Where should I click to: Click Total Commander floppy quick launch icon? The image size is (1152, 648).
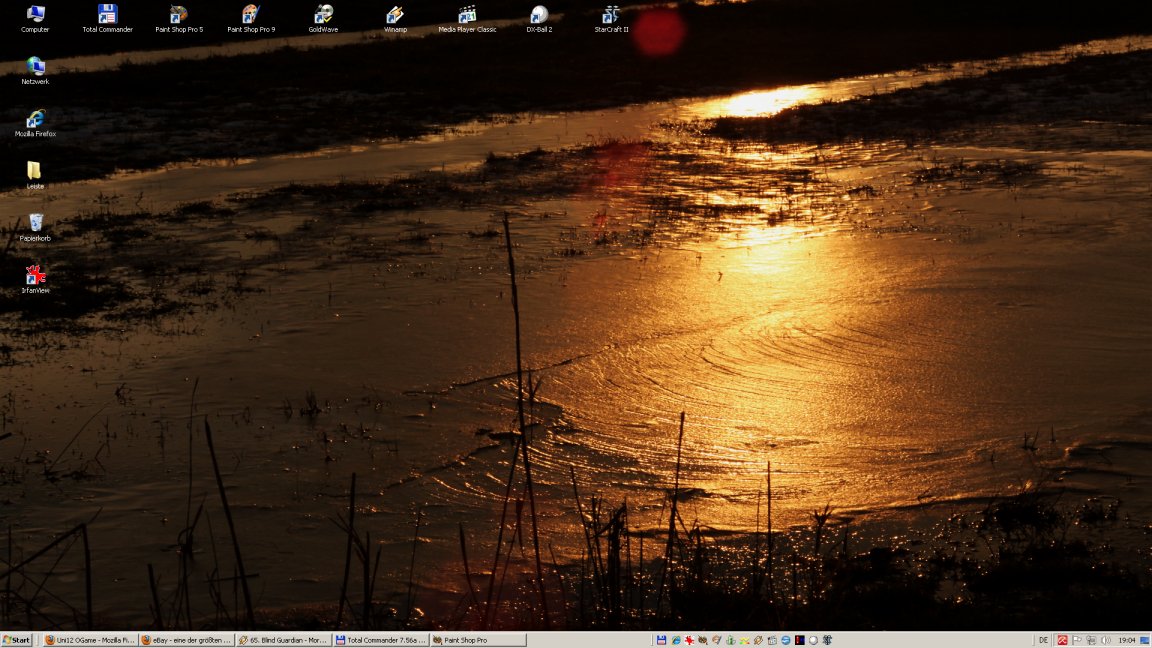click(661, 640)
